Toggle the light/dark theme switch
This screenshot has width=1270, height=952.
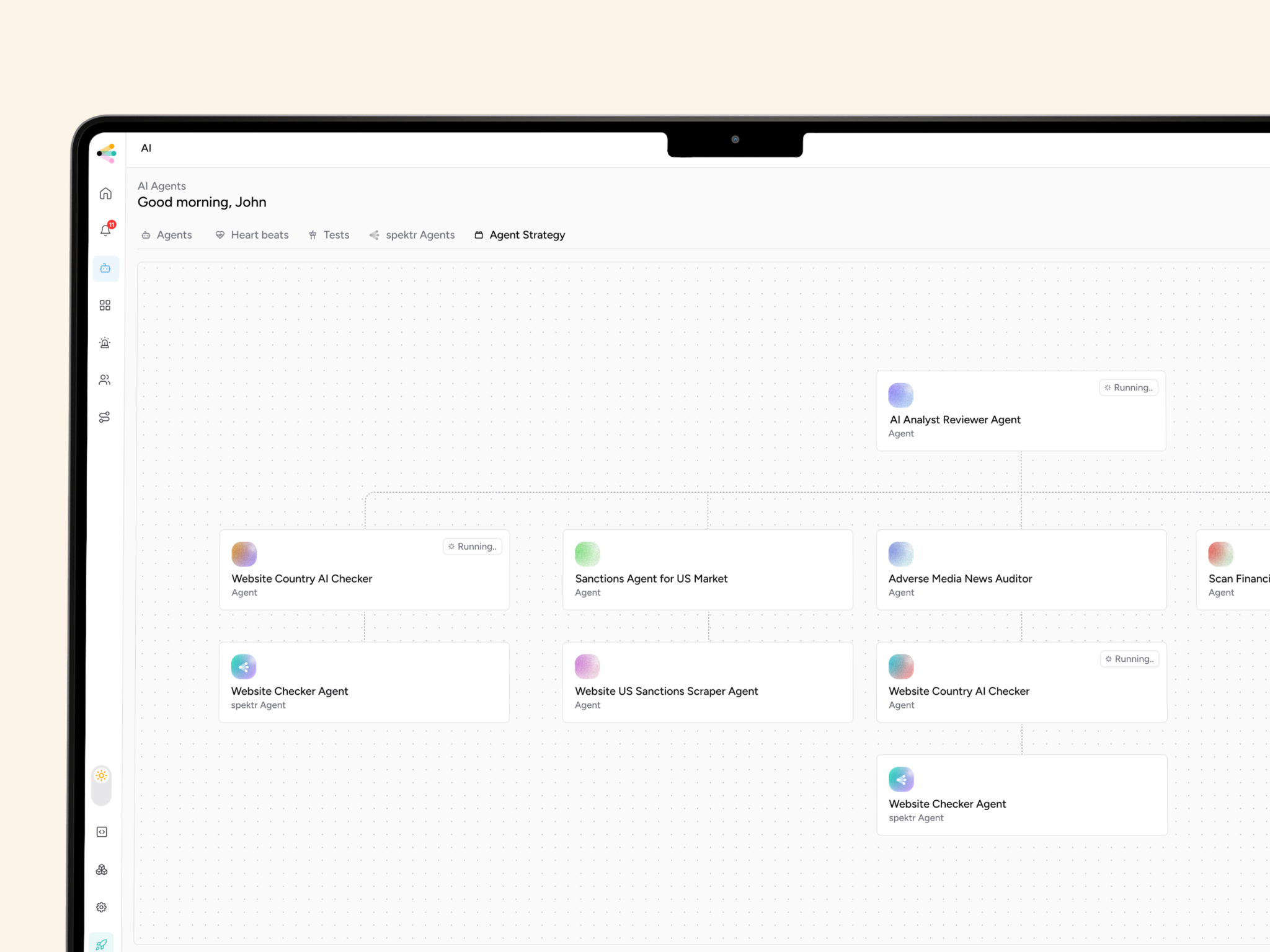point(102,786)
